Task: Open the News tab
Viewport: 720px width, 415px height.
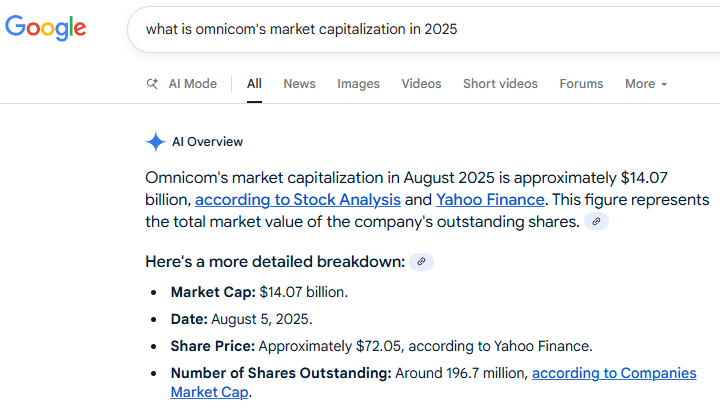Action: tap(299, 84)
